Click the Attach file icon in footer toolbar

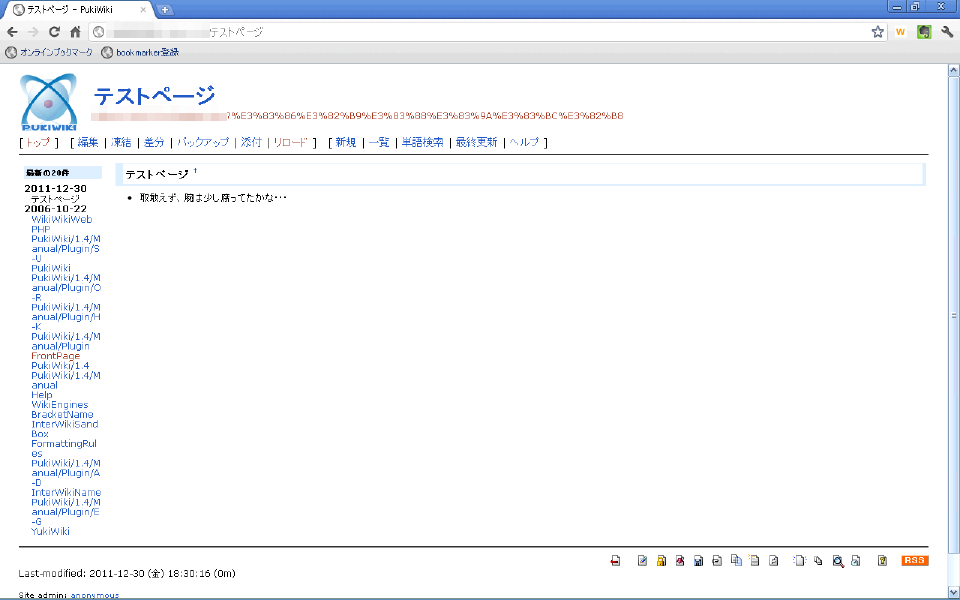[717, 560]
